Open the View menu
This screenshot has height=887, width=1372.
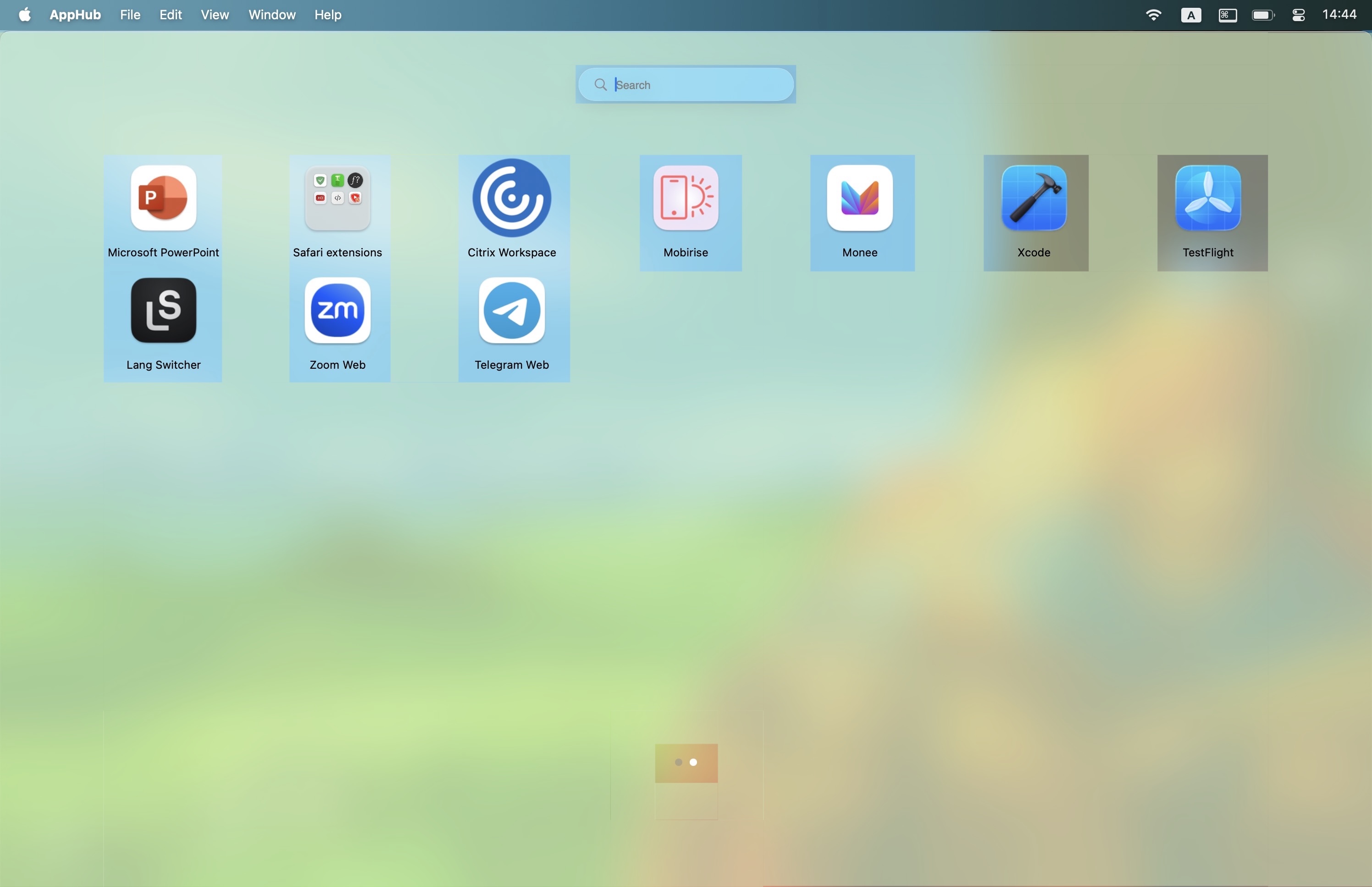tap(215, 15)
